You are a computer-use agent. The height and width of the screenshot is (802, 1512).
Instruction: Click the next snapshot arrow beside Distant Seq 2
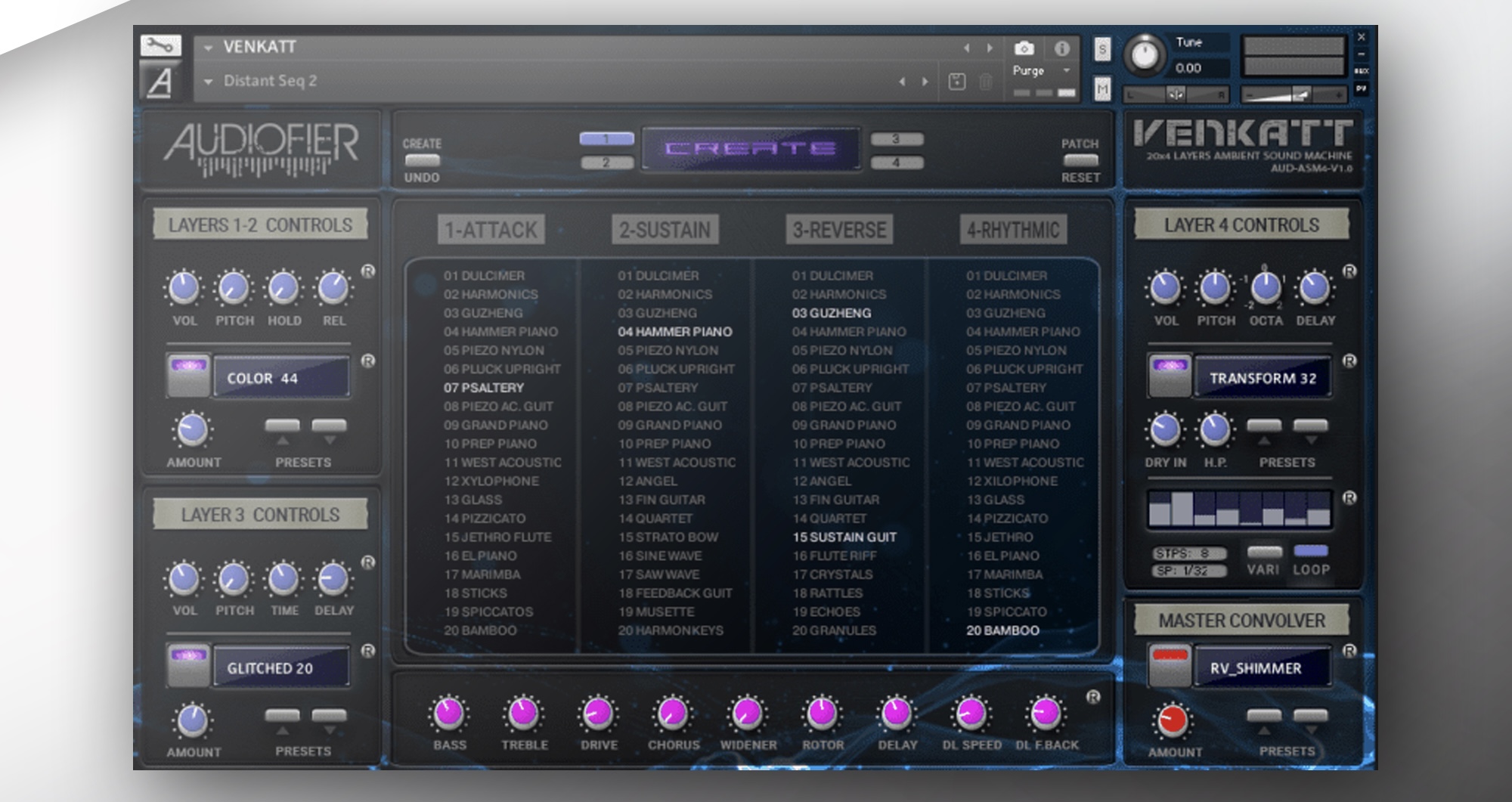[925, 82]
